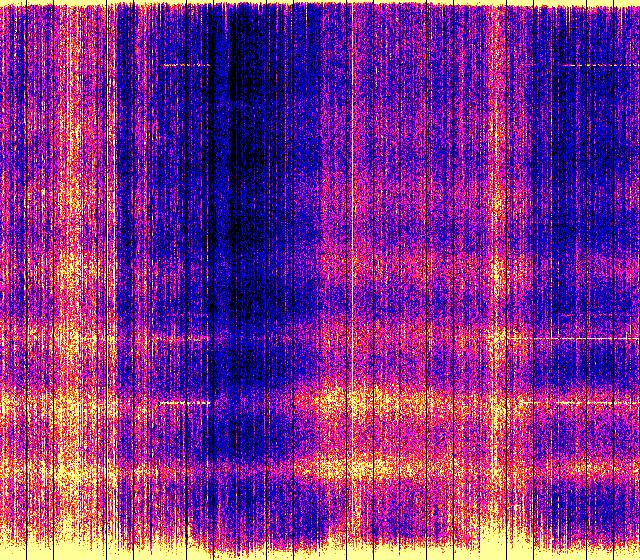Click the white horizontal dash at lower left

click(x=185, y=403)
